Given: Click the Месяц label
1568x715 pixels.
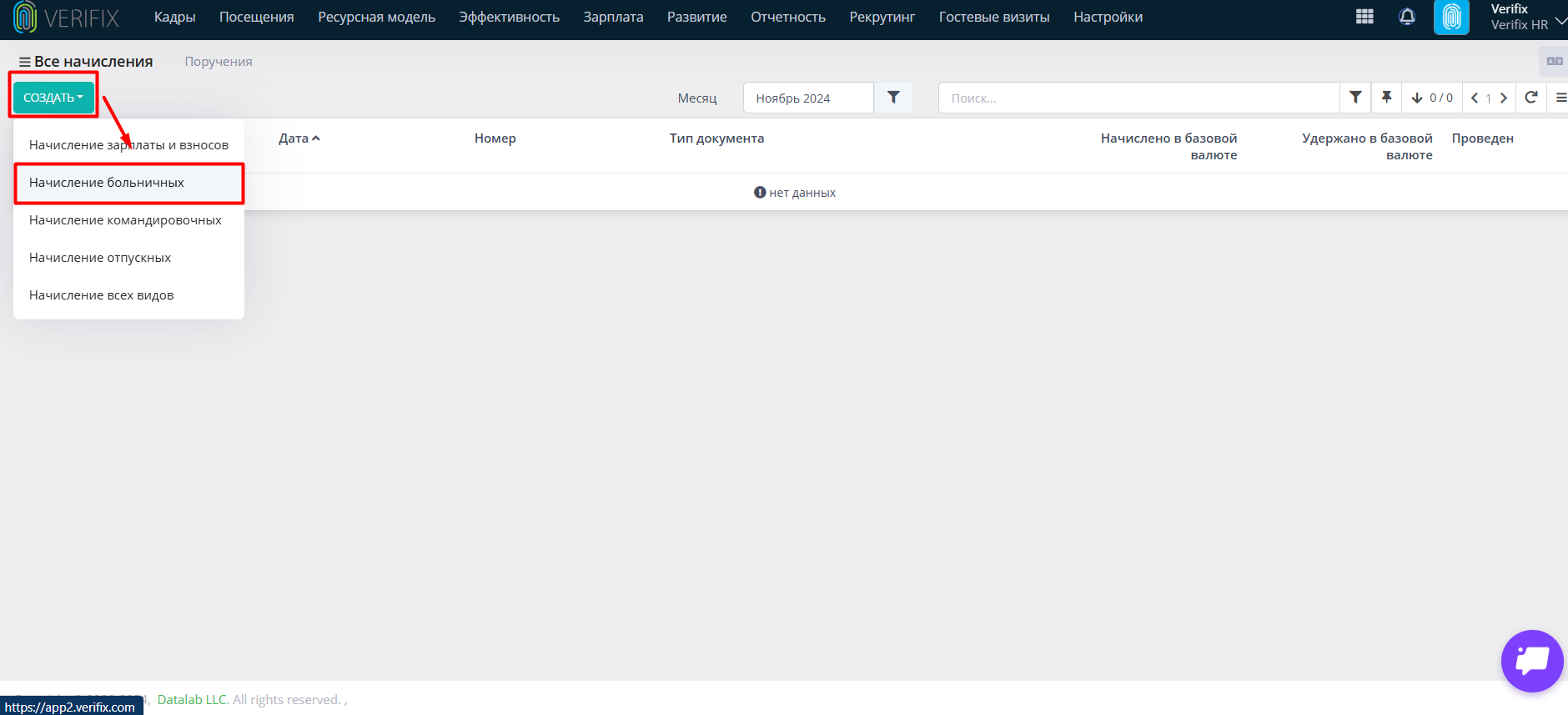Looking at the screenshot, I should pos(697,98).
